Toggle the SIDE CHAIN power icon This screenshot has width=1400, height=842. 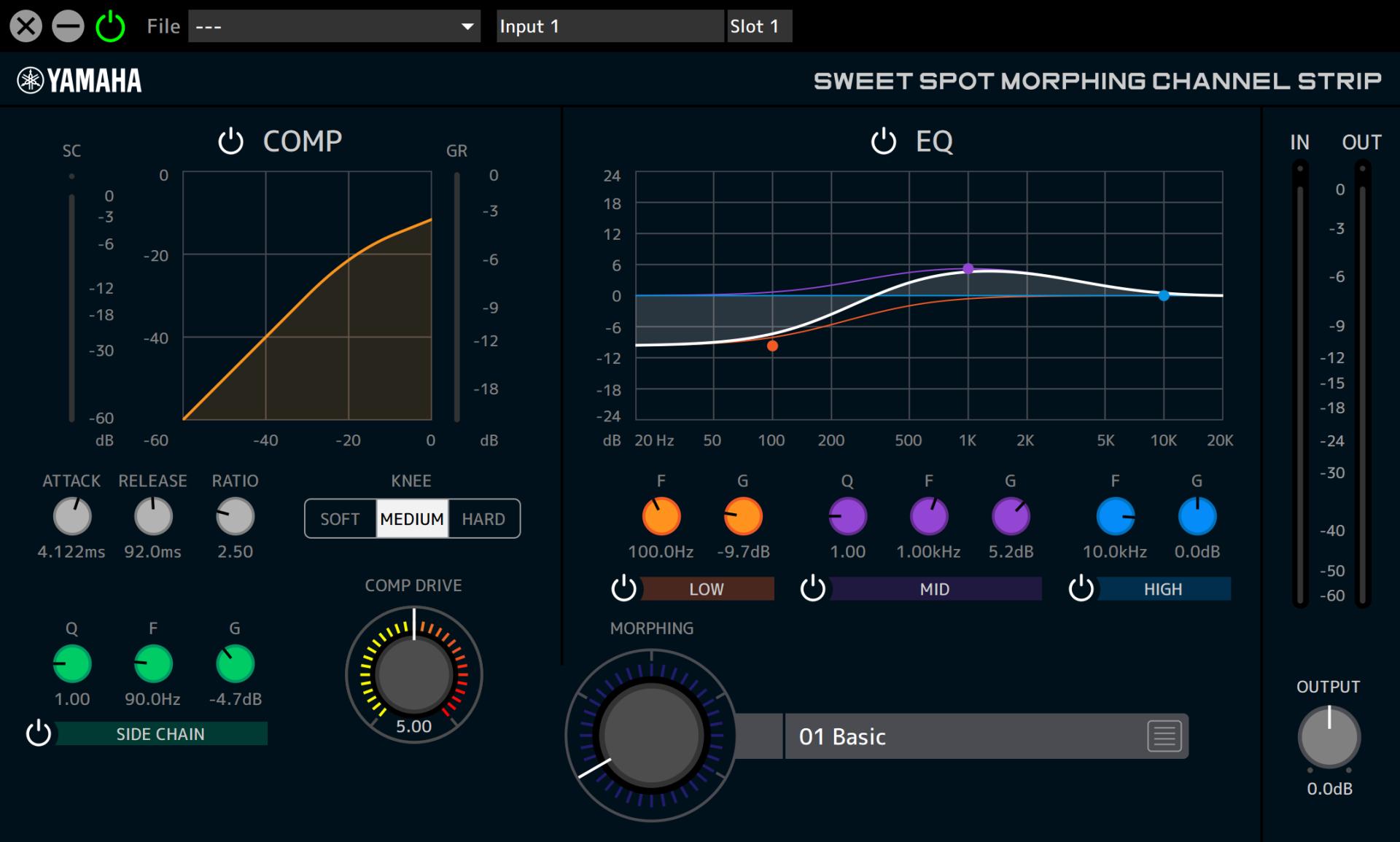[38, 733]
